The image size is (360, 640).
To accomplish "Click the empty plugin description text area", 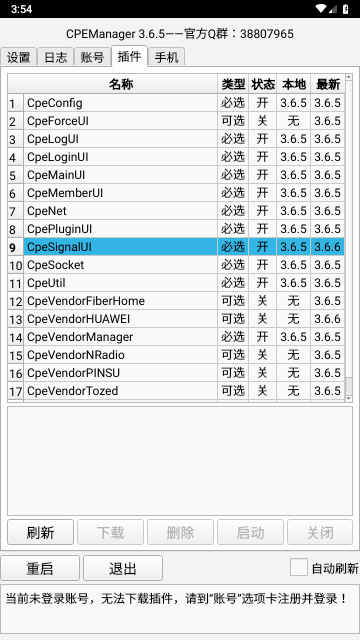I will pyautogui.click(x=180, y=461).
